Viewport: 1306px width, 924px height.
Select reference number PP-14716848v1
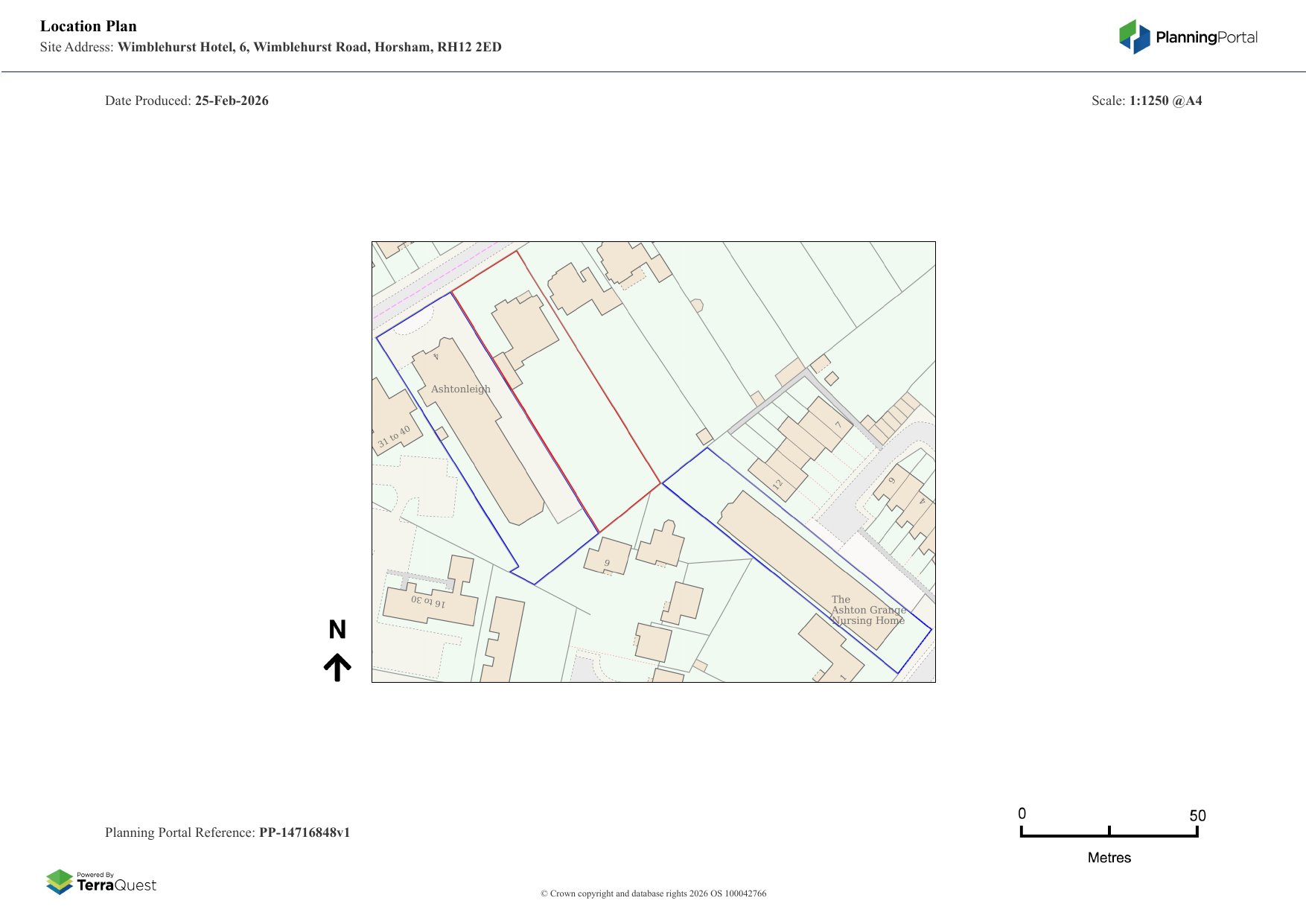(x=304, y=832)
